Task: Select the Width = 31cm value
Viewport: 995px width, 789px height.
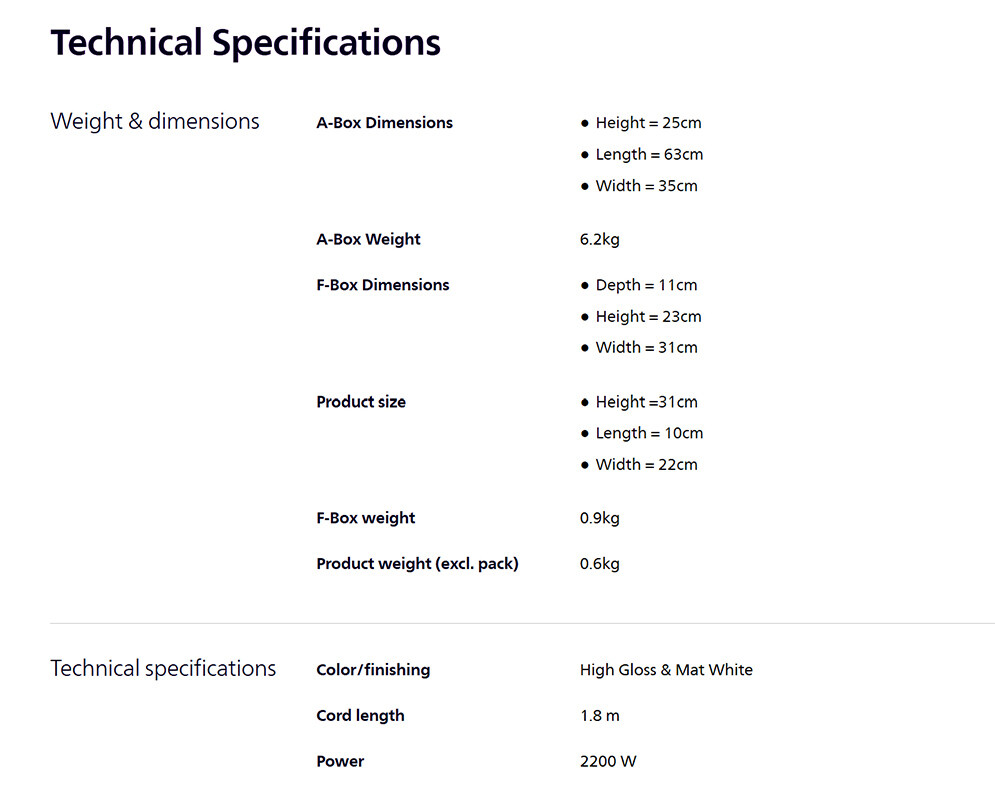Action: (646, 348)
